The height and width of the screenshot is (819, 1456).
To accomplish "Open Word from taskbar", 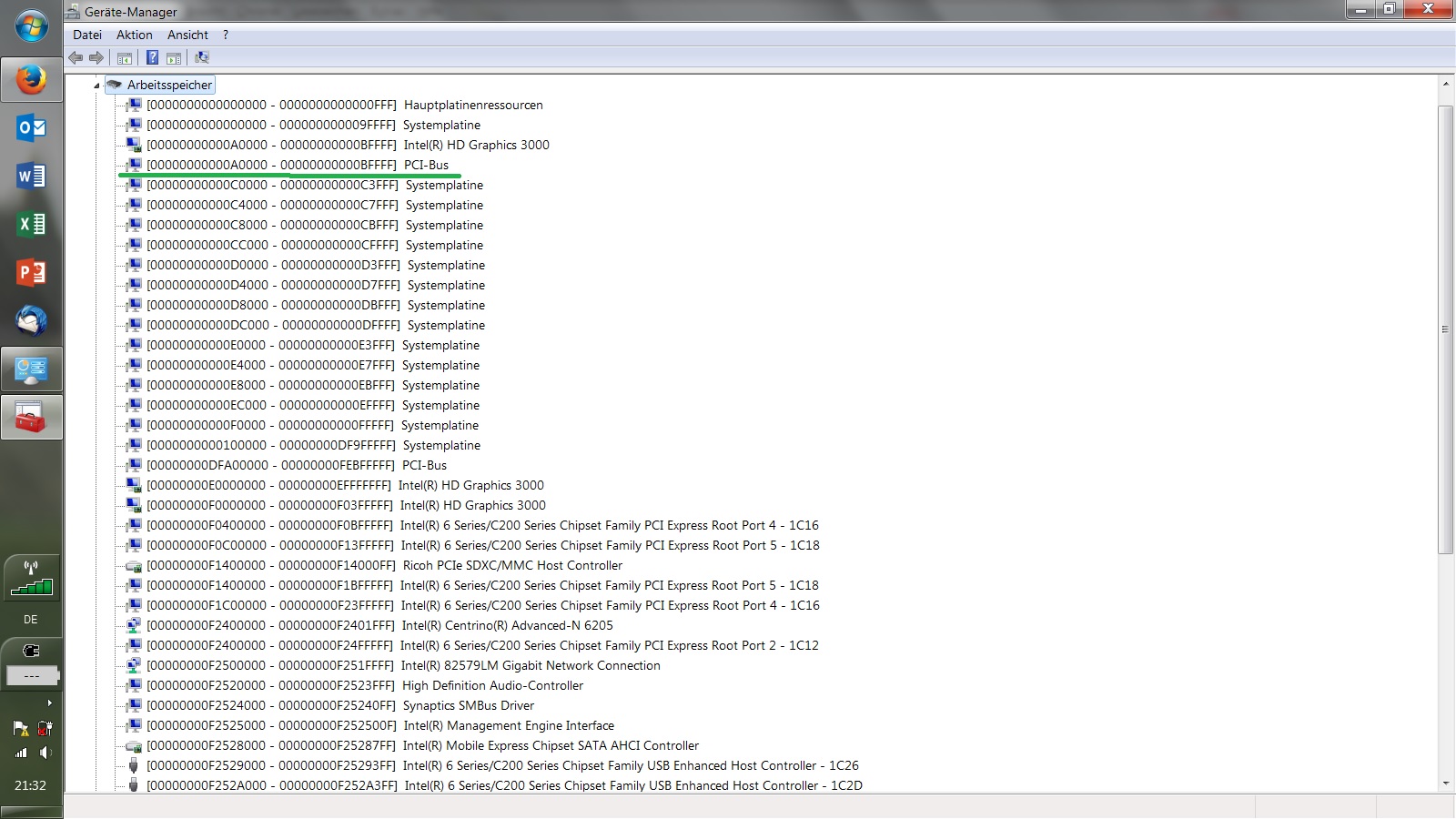I will (x=31, y=176).
